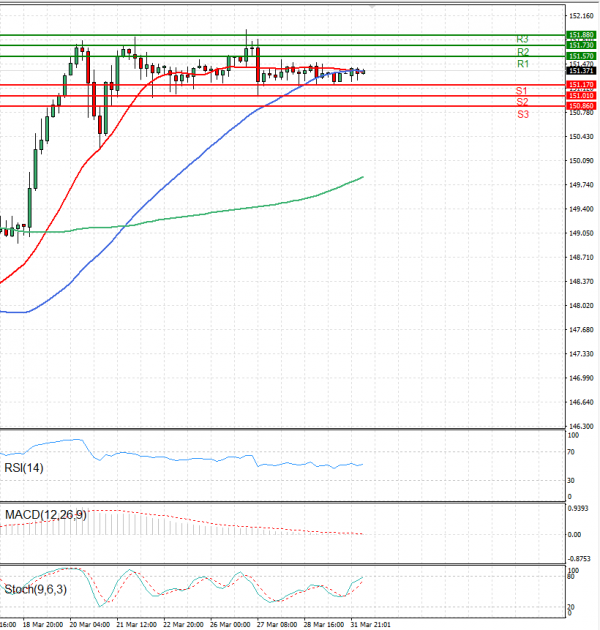This screenshot has width=600, height=630.
Task: Click the S1 support label
Action: (521, 91)
